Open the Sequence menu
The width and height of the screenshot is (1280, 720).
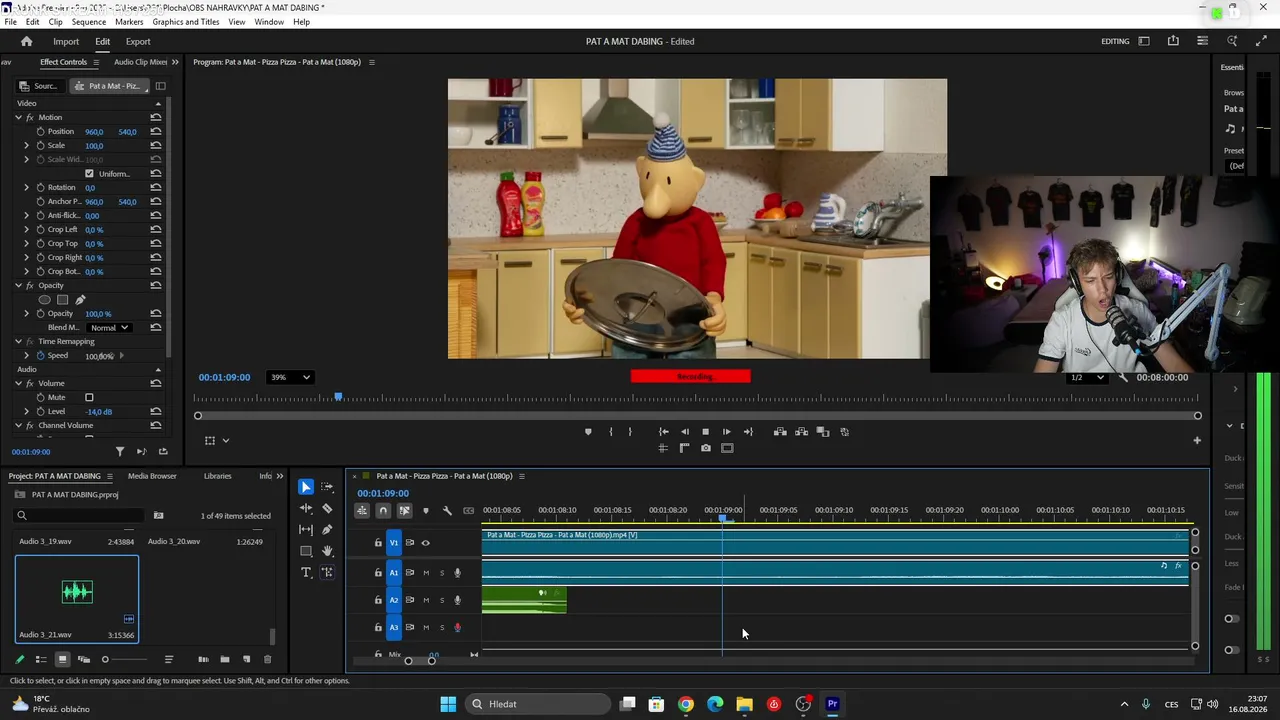pyautogui.click(x=89, y=22)
